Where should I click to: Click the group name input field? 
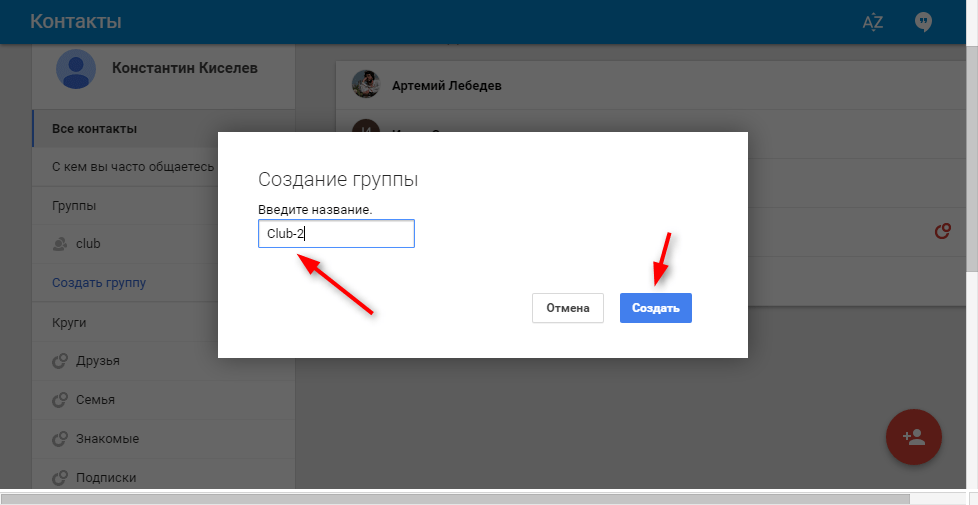(336, 234)
